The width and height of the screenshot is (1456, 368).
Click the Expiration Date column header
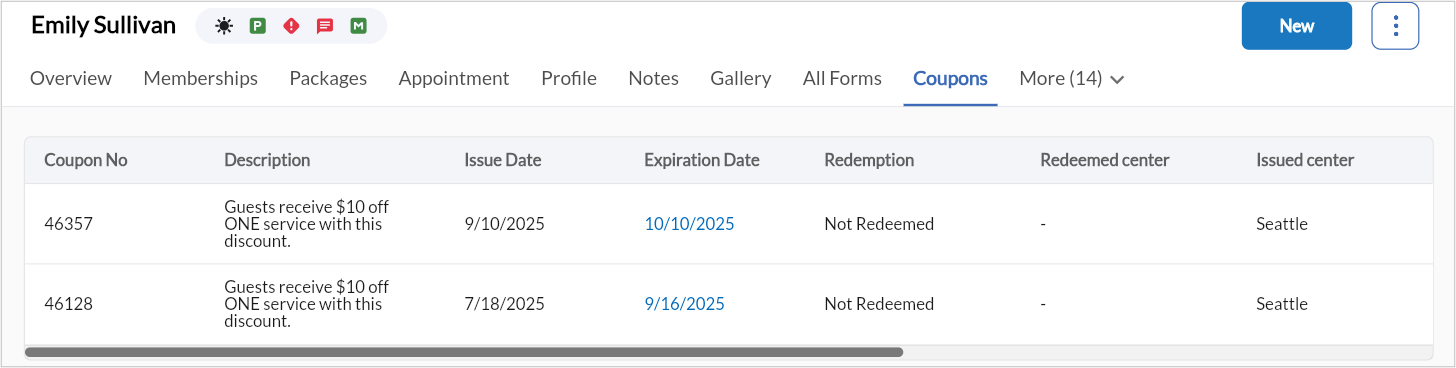click(702, 160)
